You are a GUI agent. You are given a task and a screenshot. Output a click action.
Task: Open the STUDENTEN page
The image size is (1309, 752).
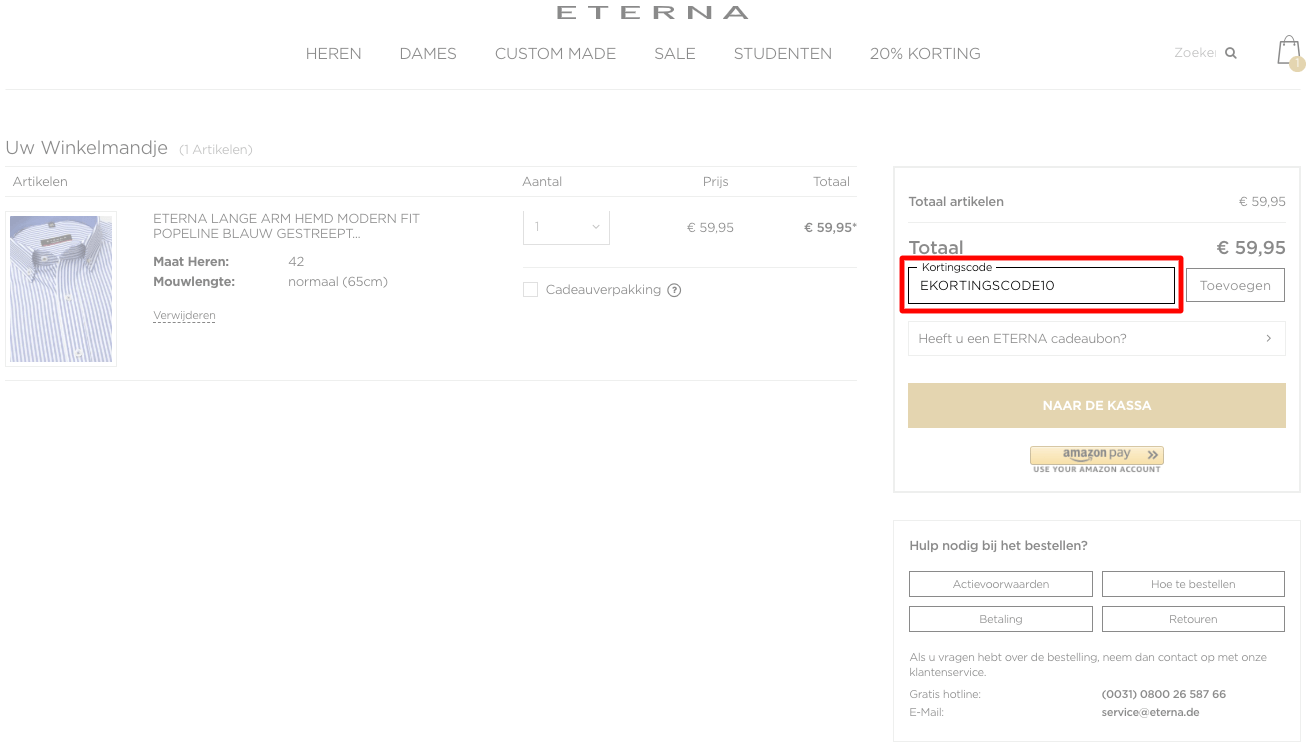pyautogui.click(x=783, y=54)
